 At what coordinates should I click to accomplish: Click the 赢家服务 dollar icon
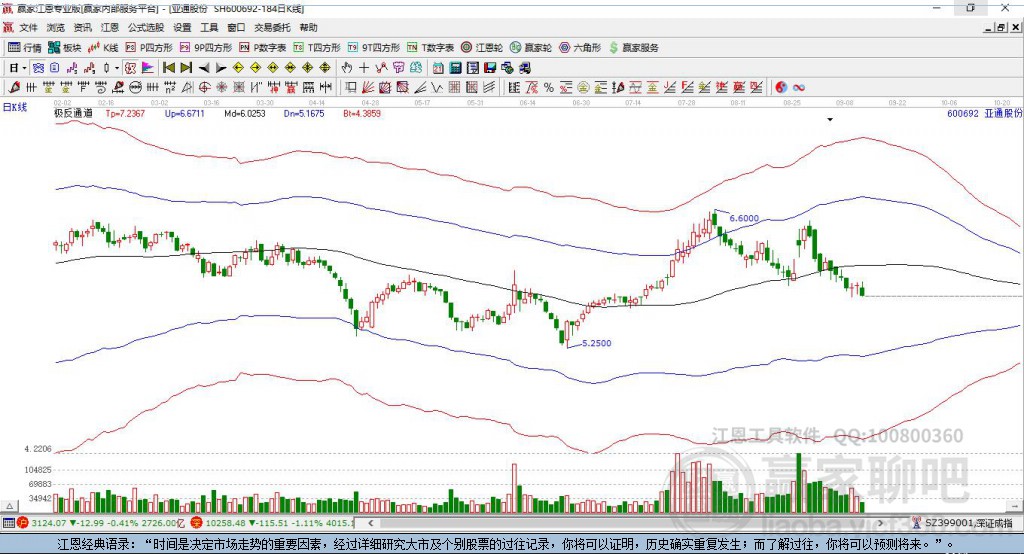613,48
